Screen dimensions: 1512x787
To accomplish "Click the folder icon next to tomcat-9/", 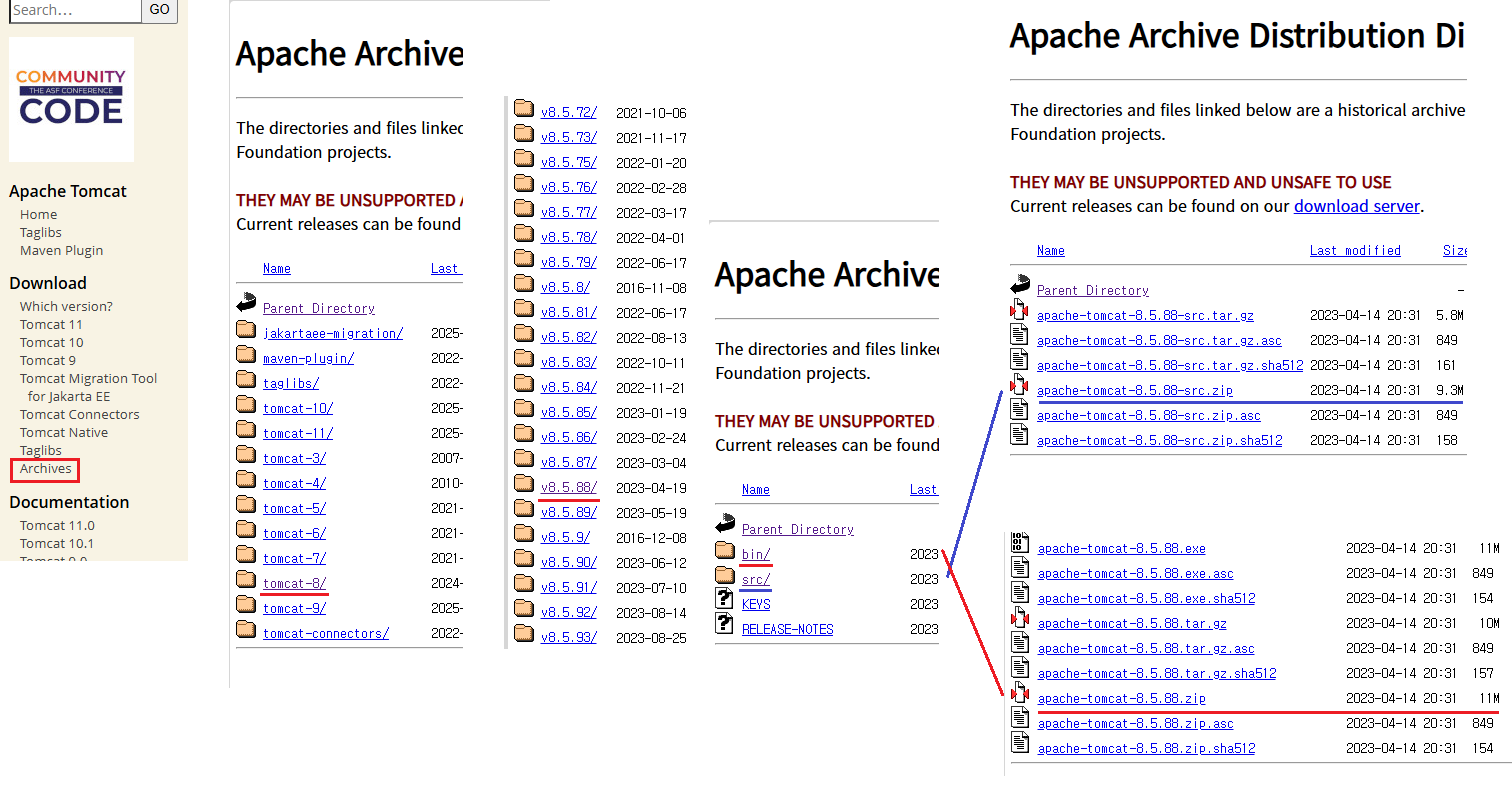I will click(x=246, y=605).
